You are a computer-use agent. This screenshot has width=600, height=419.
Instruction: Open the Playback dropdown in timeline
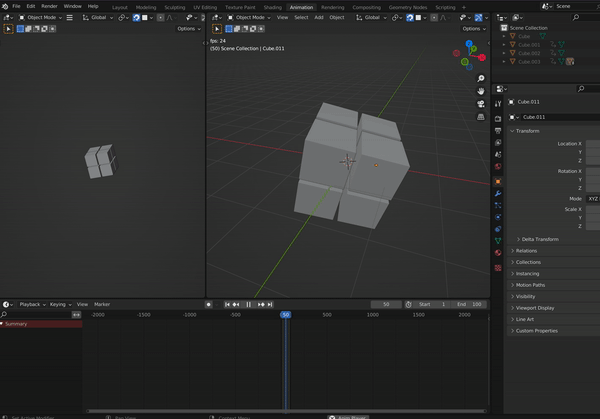click(30, 304)
